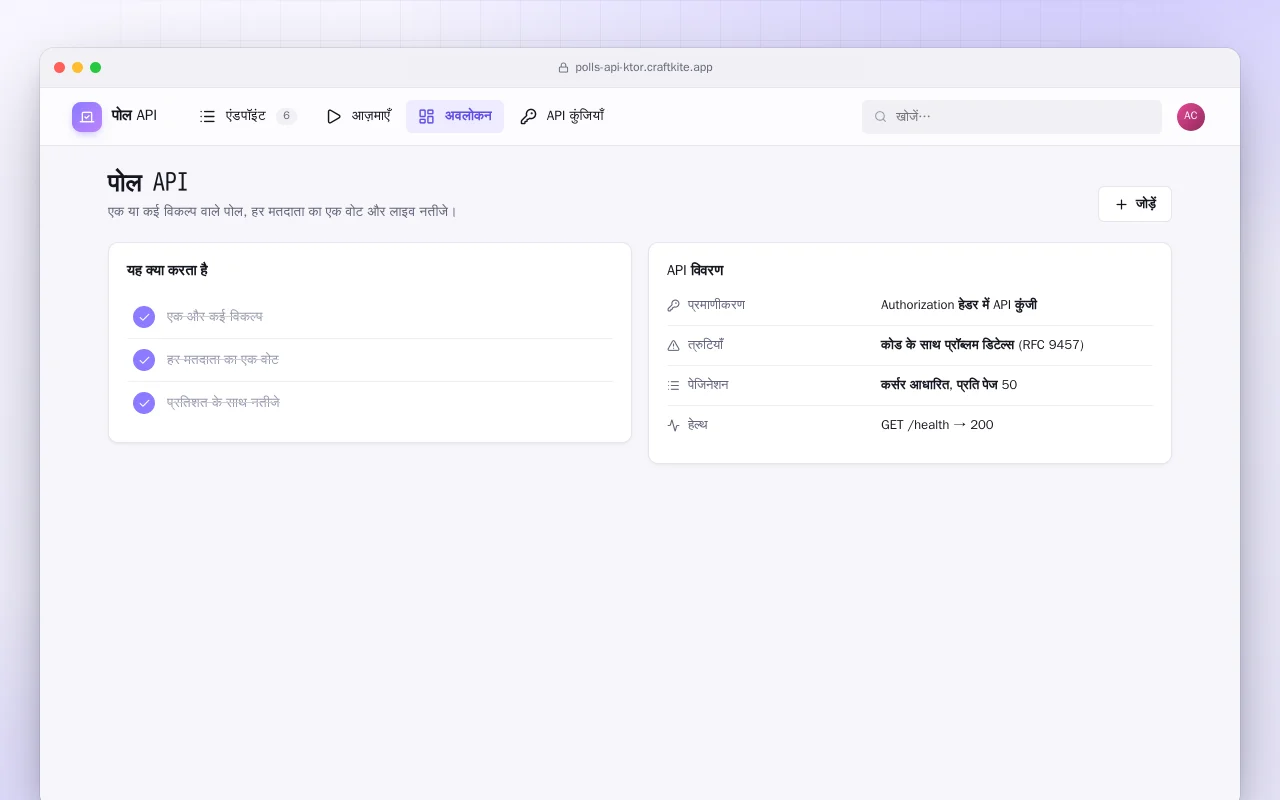The width and height of the screenshot is (1280, 800).
Task: Open the AC user avatar
Action: (1191, 117)
